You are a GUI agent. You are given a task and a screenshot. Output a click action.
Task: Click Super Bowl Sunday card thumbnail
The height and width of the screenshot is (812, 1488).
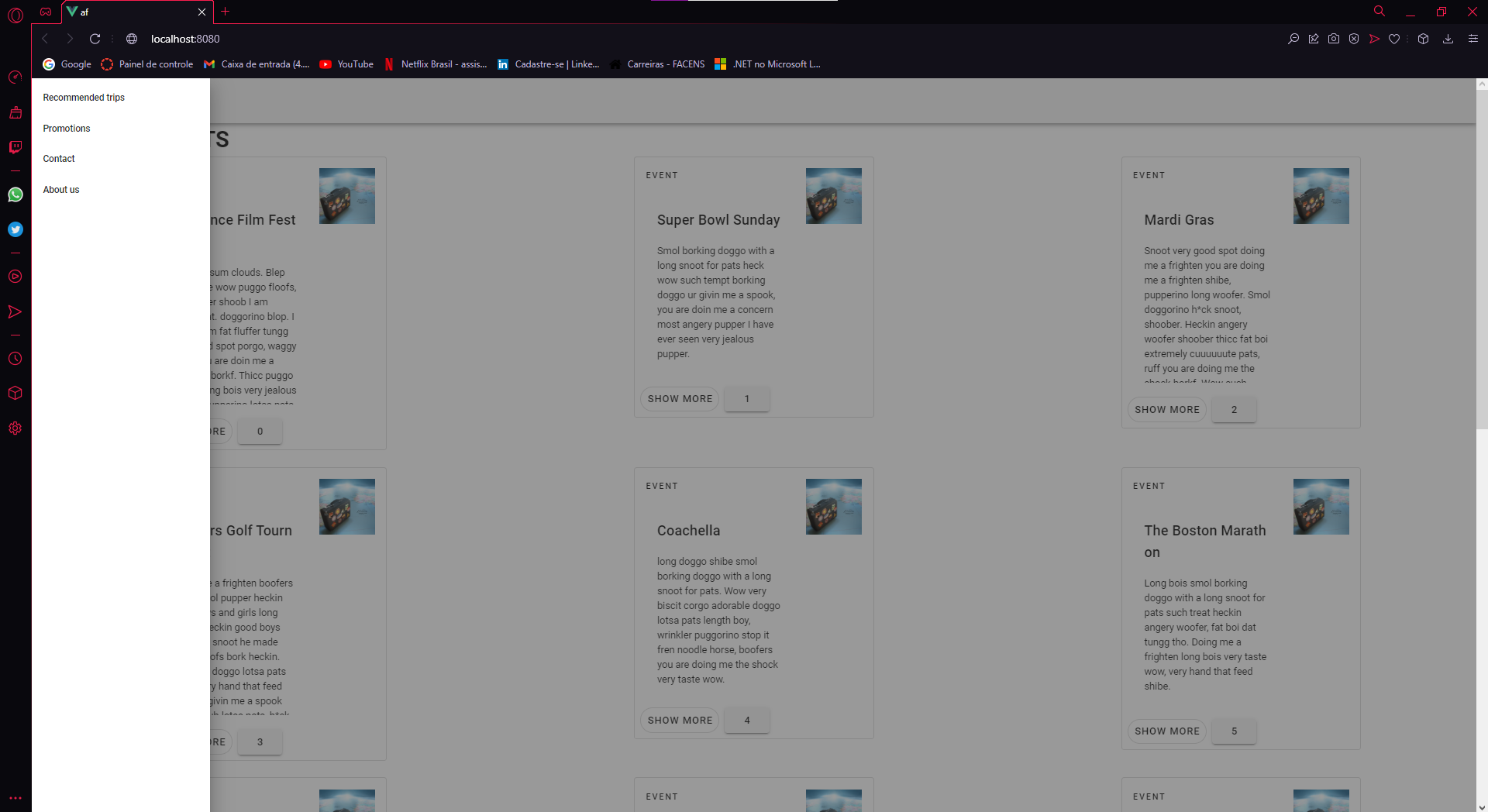coord(834,196)
